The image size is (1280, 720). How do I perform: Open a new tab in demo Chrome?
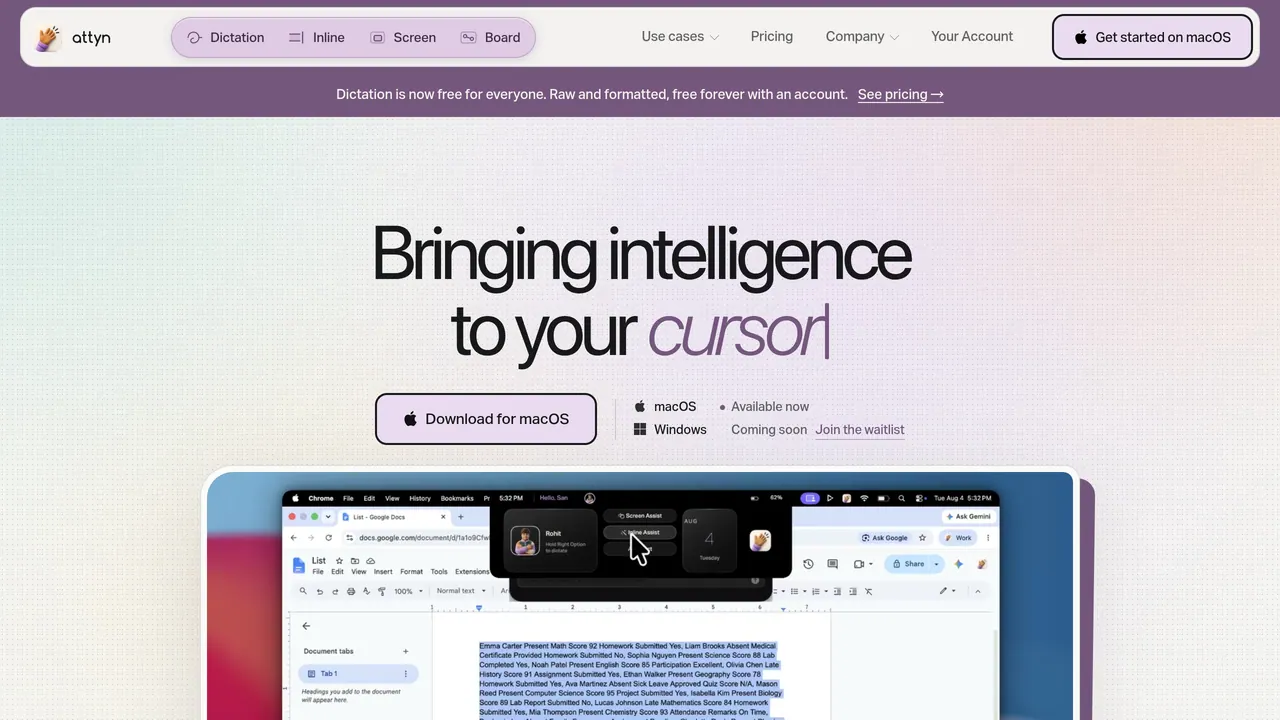(461, 517)
